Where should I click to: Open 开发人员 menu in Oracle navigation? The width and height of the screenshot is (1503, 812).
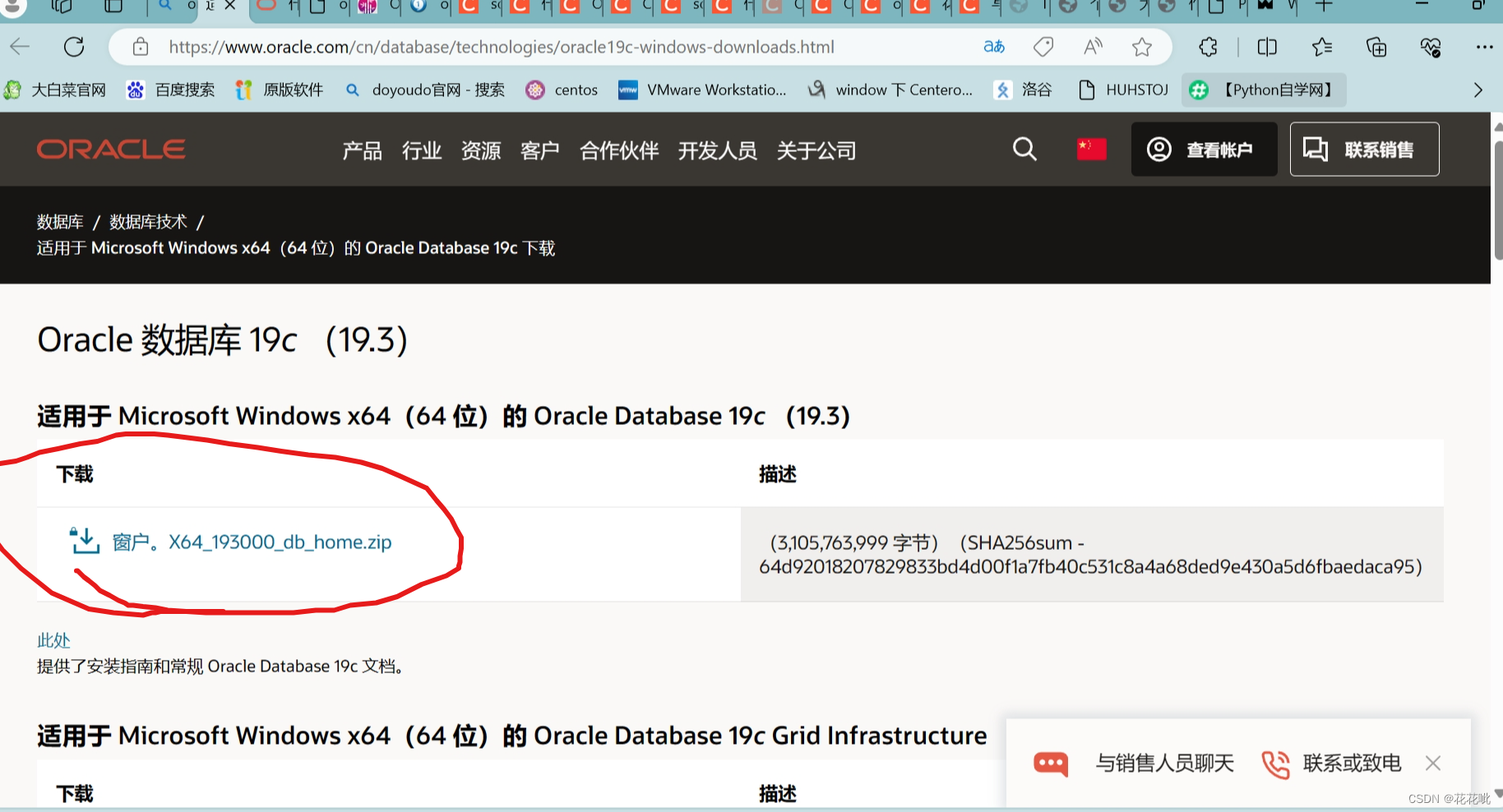[718, 150]
